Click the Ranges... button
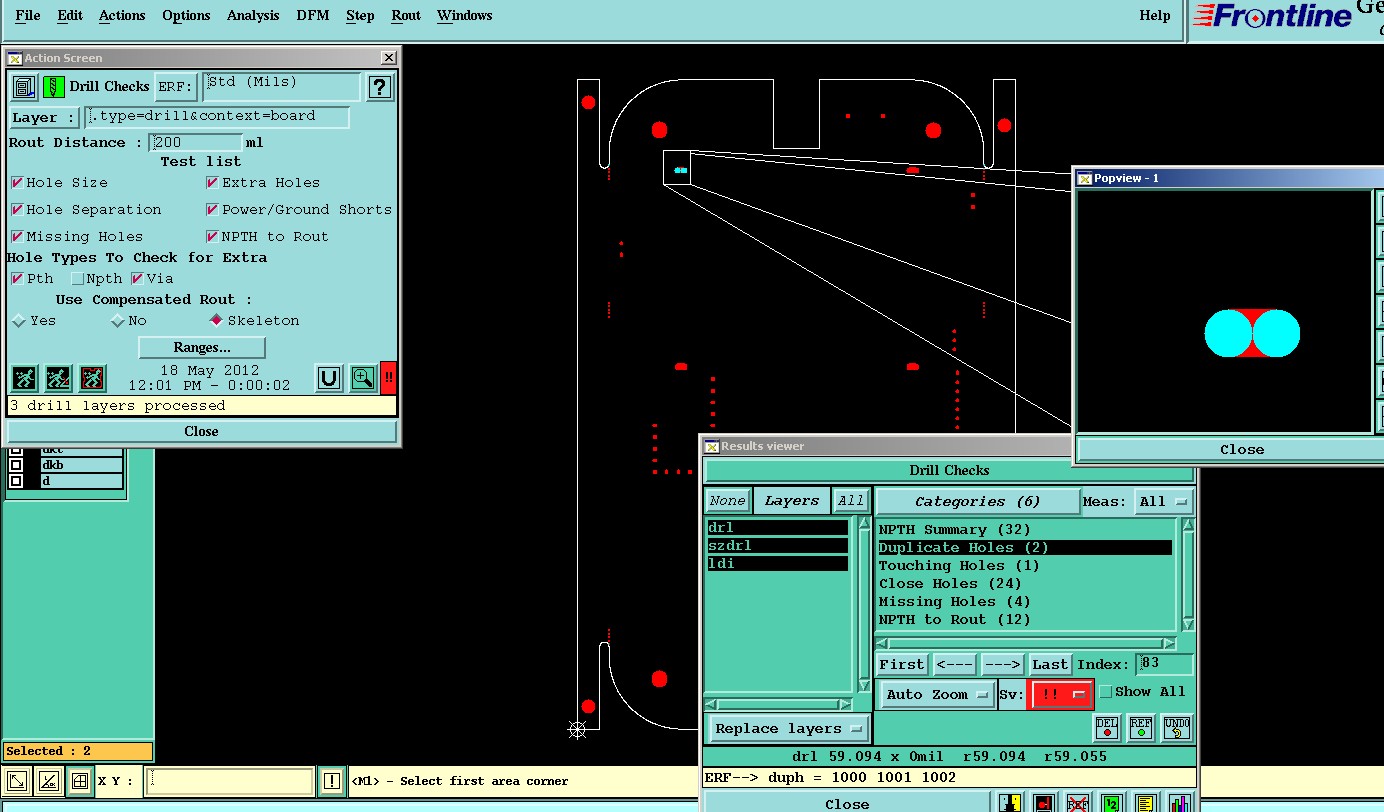 pyautogui.click(x=202, y=348)
